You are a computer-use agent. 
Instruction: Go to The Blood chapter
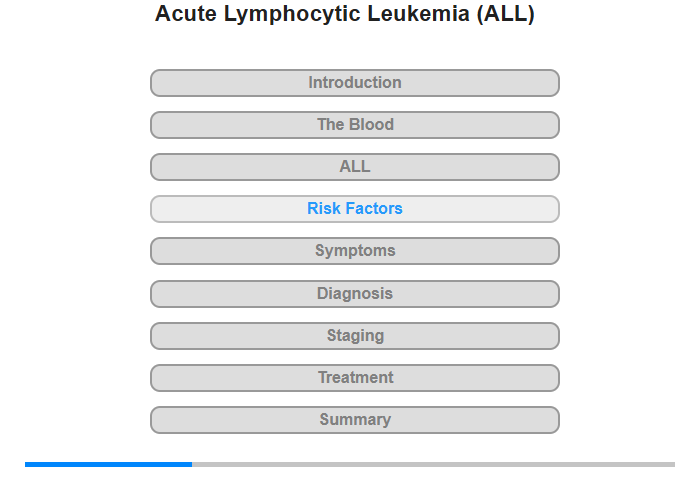[x=355, y=125]
